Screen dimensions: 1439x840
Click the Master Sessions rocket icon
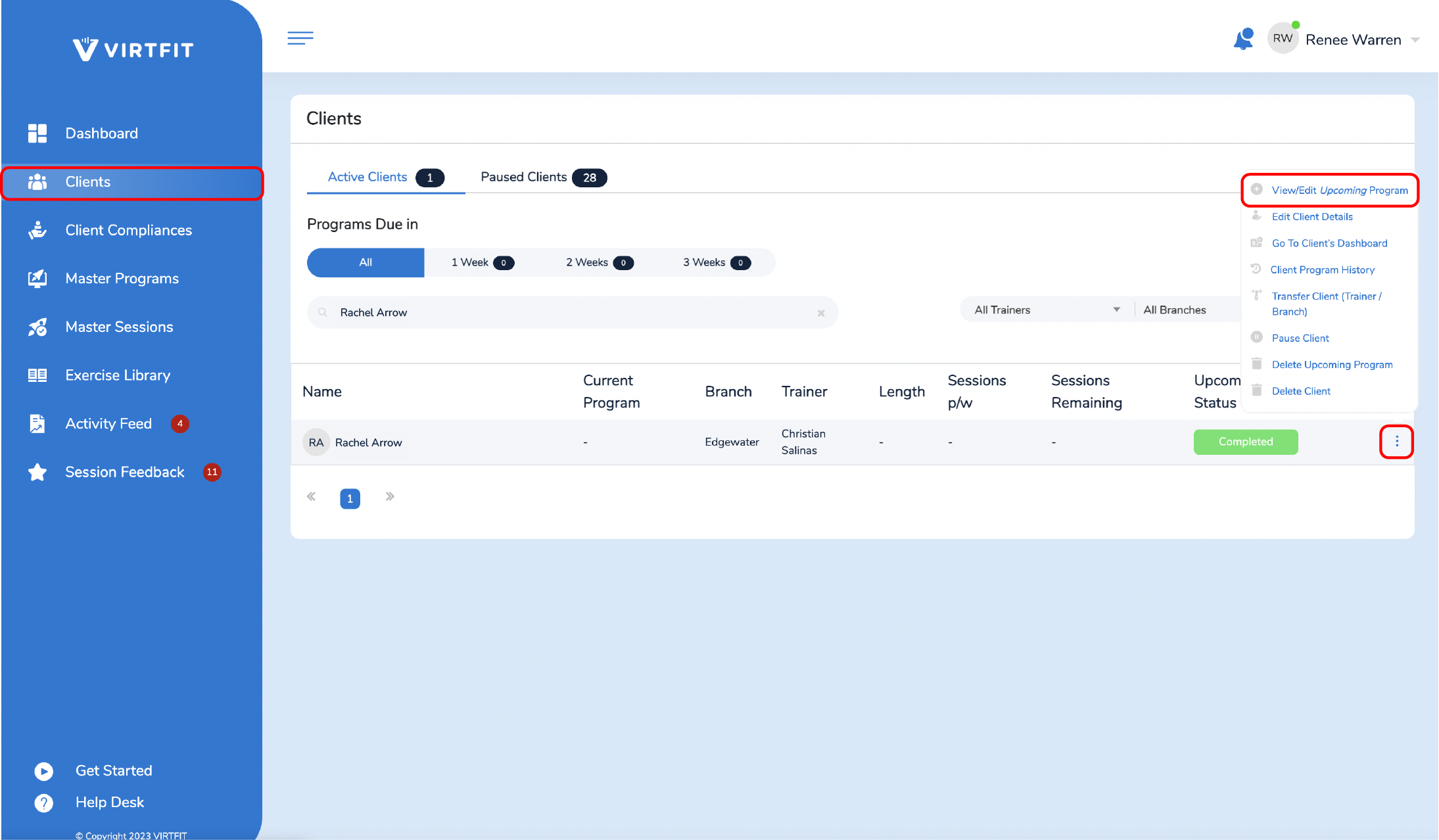[x=37, y=327]
